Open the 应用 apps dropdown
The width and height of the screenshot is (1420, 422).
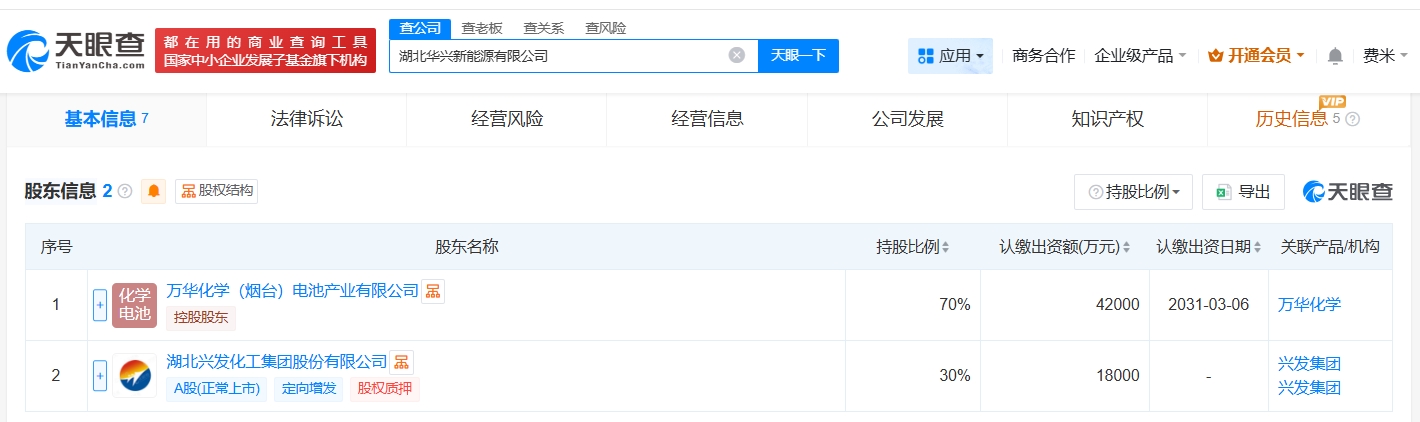pyautogui.click(x=950, y=56)
